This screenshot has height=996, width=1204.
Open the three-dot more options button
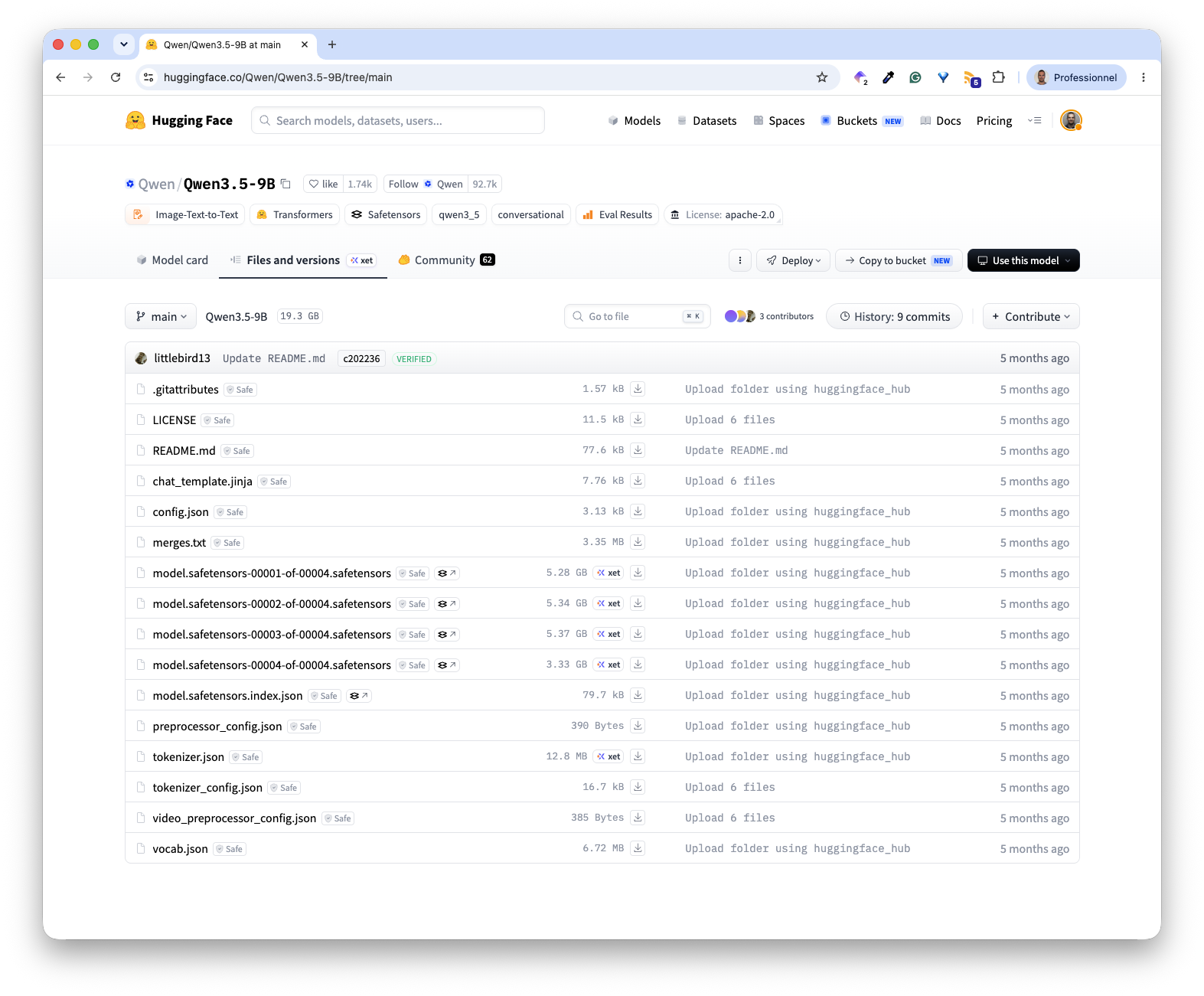(739, 260)
